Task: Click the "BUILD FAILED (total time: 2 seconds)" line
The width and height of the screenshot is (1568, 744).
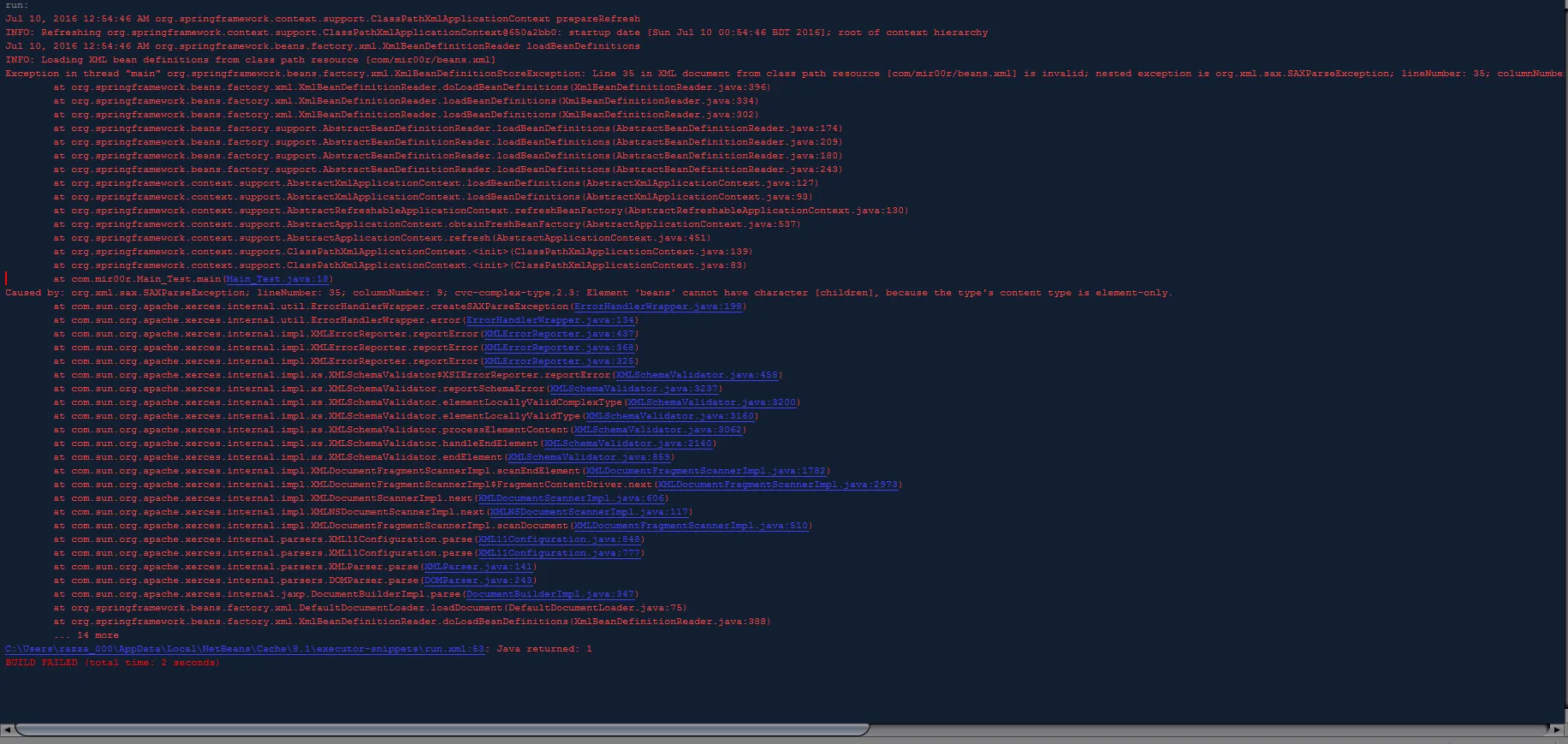Action: coord(112,663)
